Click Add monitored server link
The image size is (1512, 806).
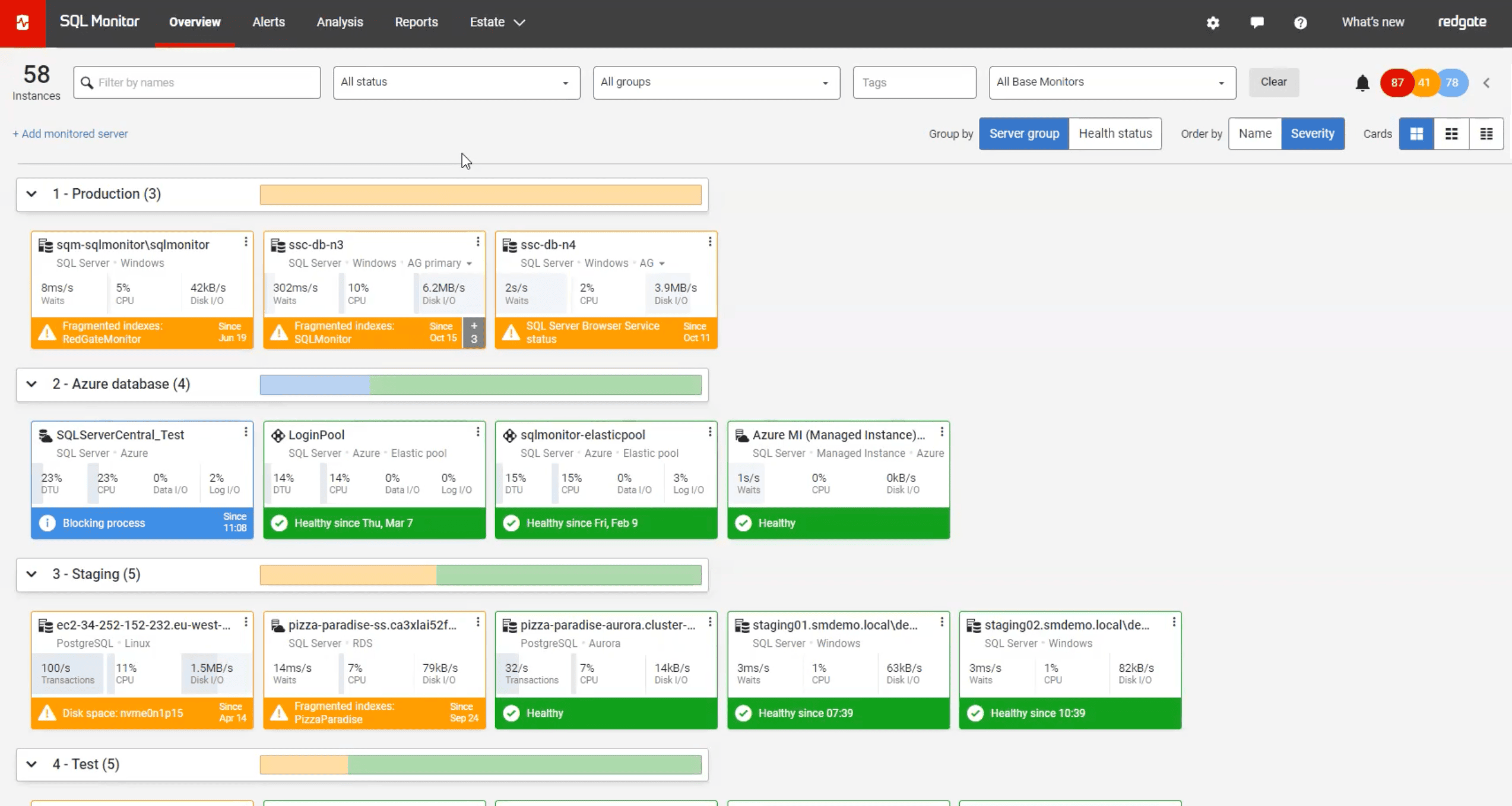click(70, 134)
